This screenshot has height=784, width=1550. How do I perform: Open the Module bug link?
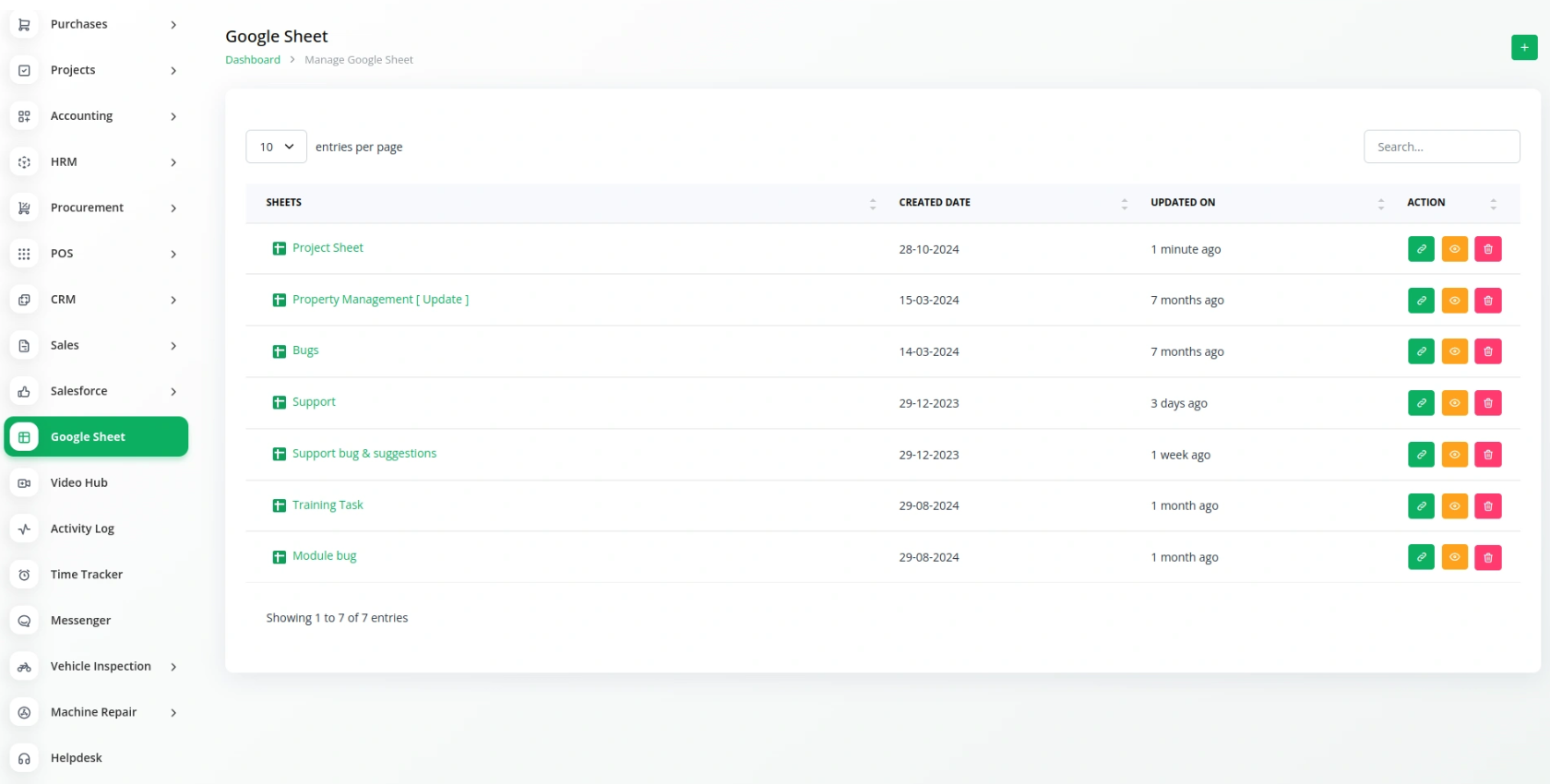point(324,556)
